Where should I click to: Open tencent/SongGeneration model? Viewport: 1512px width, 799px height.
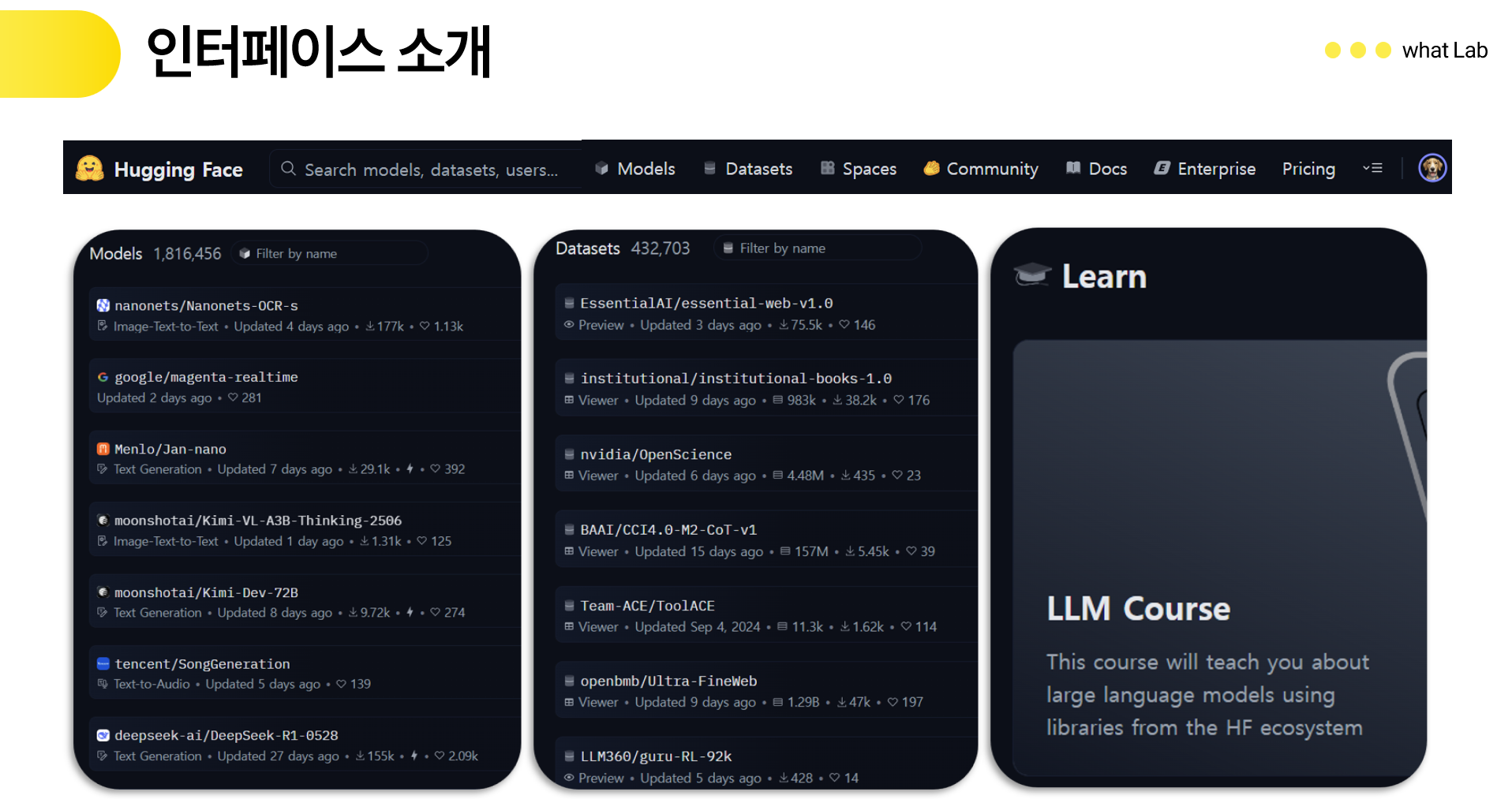[202, 663]
